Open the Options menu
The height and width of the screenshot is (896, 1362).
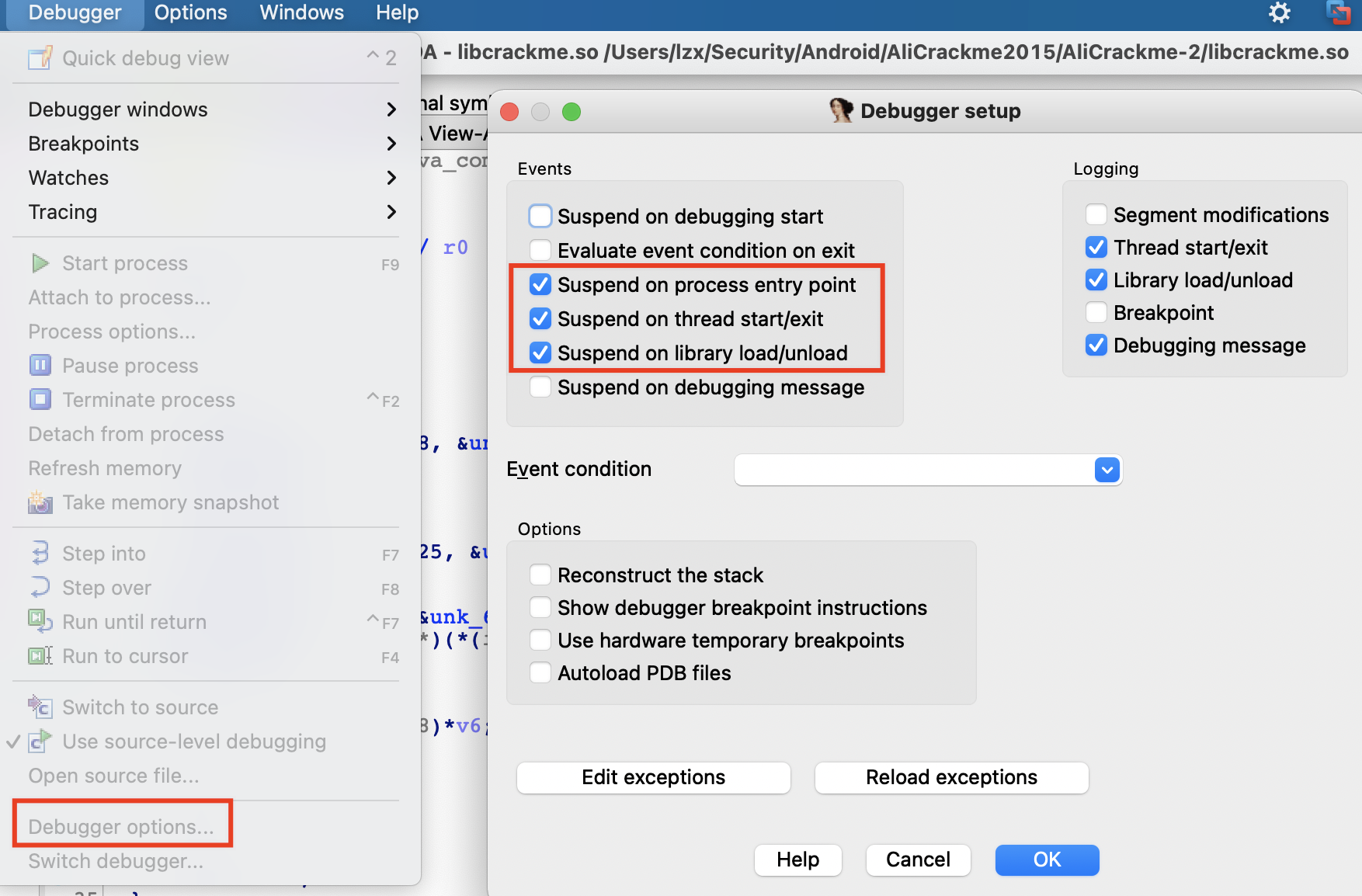tap(190, 12)
